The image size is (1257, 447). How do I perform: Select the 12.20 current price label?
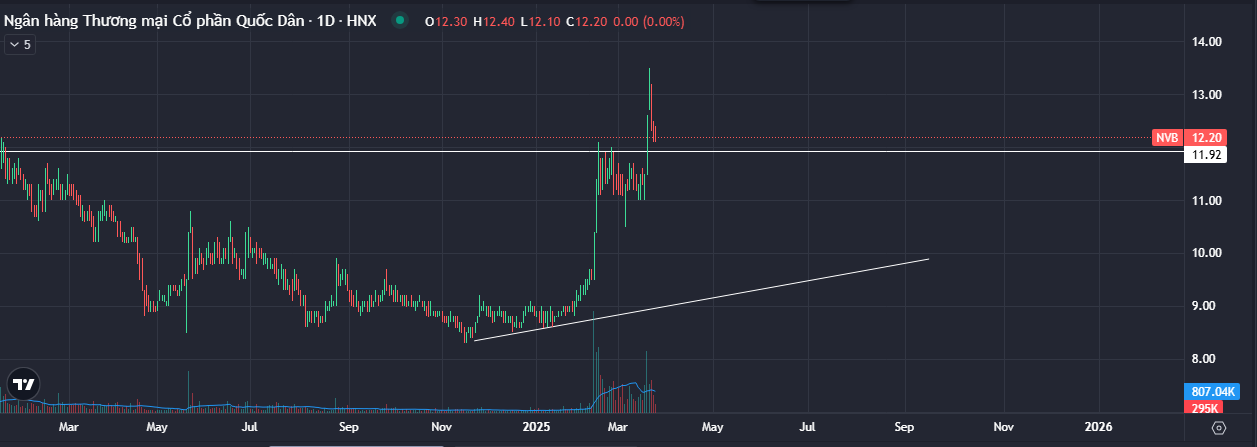tap(1204, 137)
